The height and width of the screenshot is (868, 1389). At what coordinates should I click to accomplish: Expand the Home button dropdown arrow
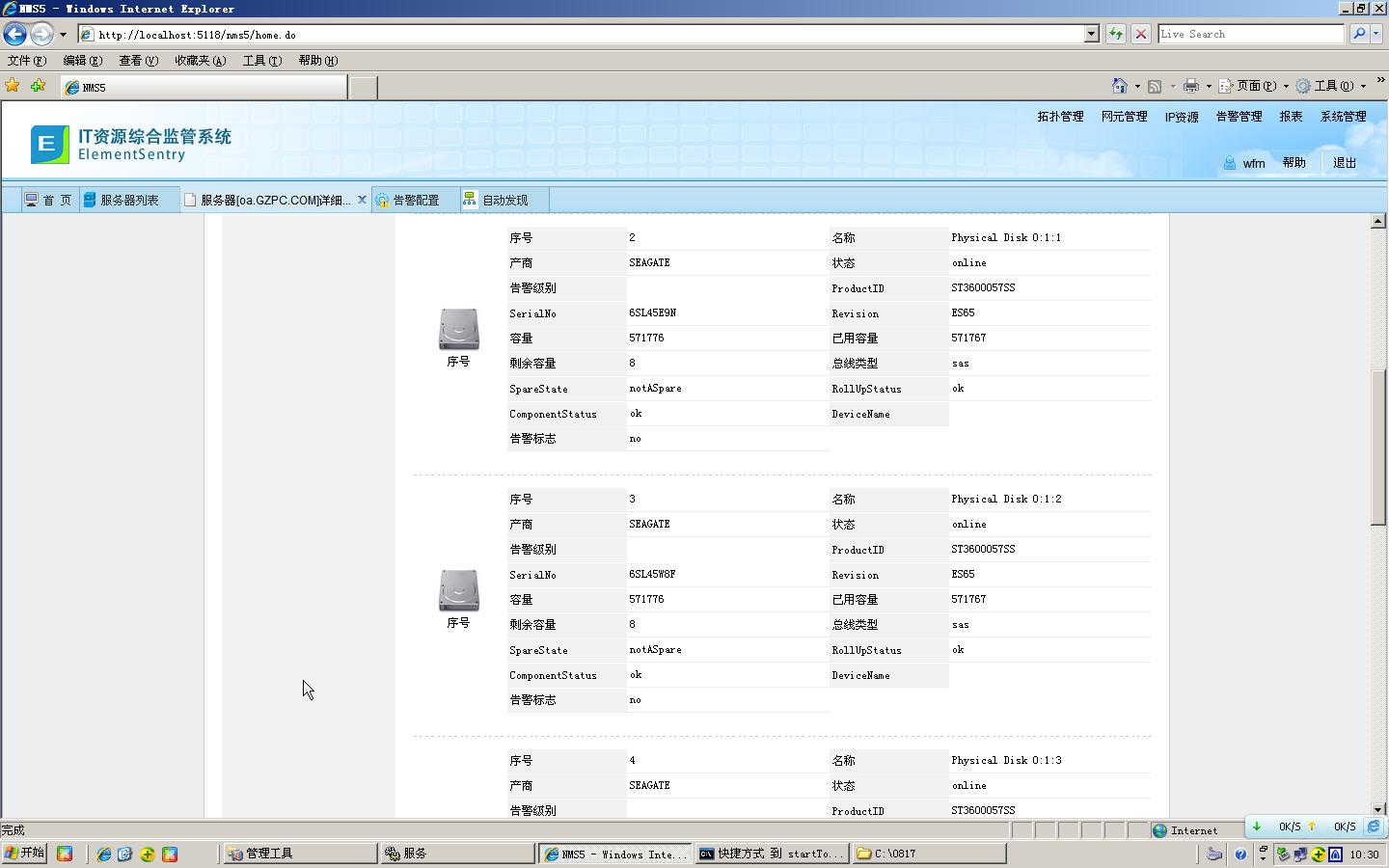click(1137, 86)
